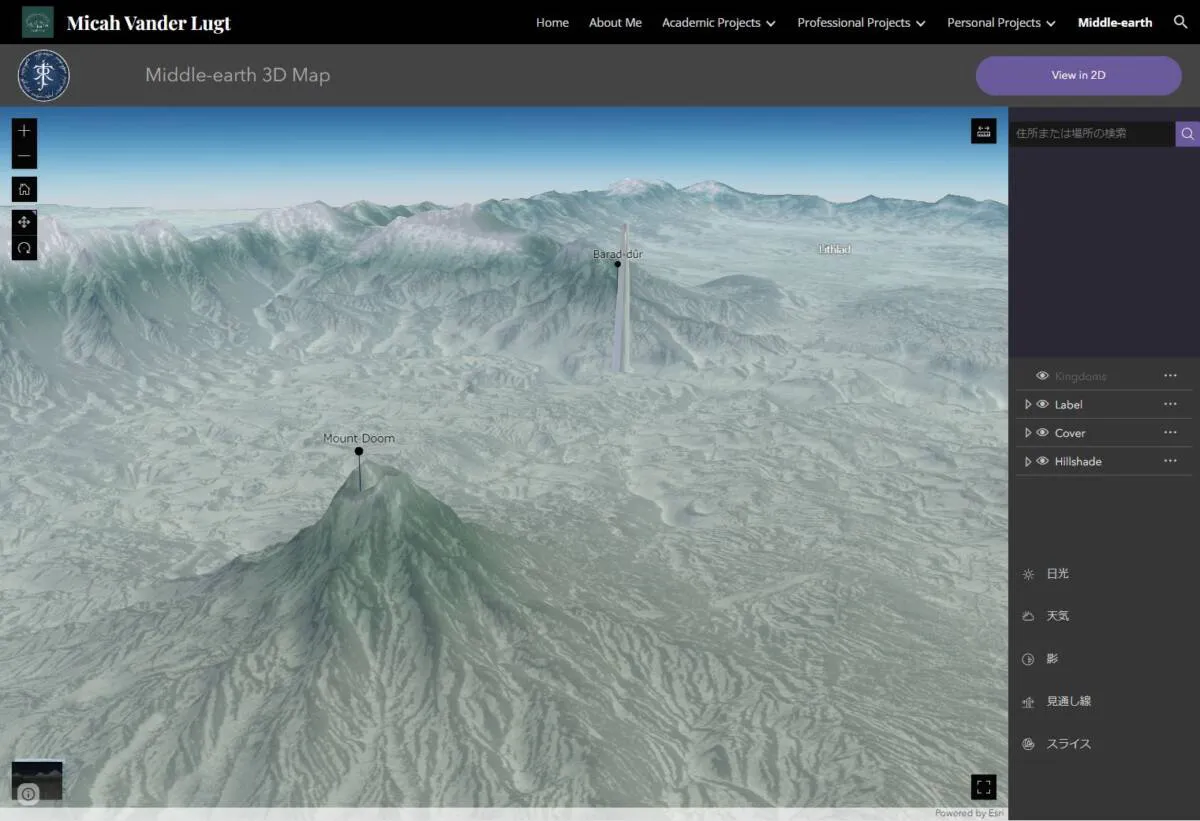Activate the rotate navigation tool

[x=24, y=248]
